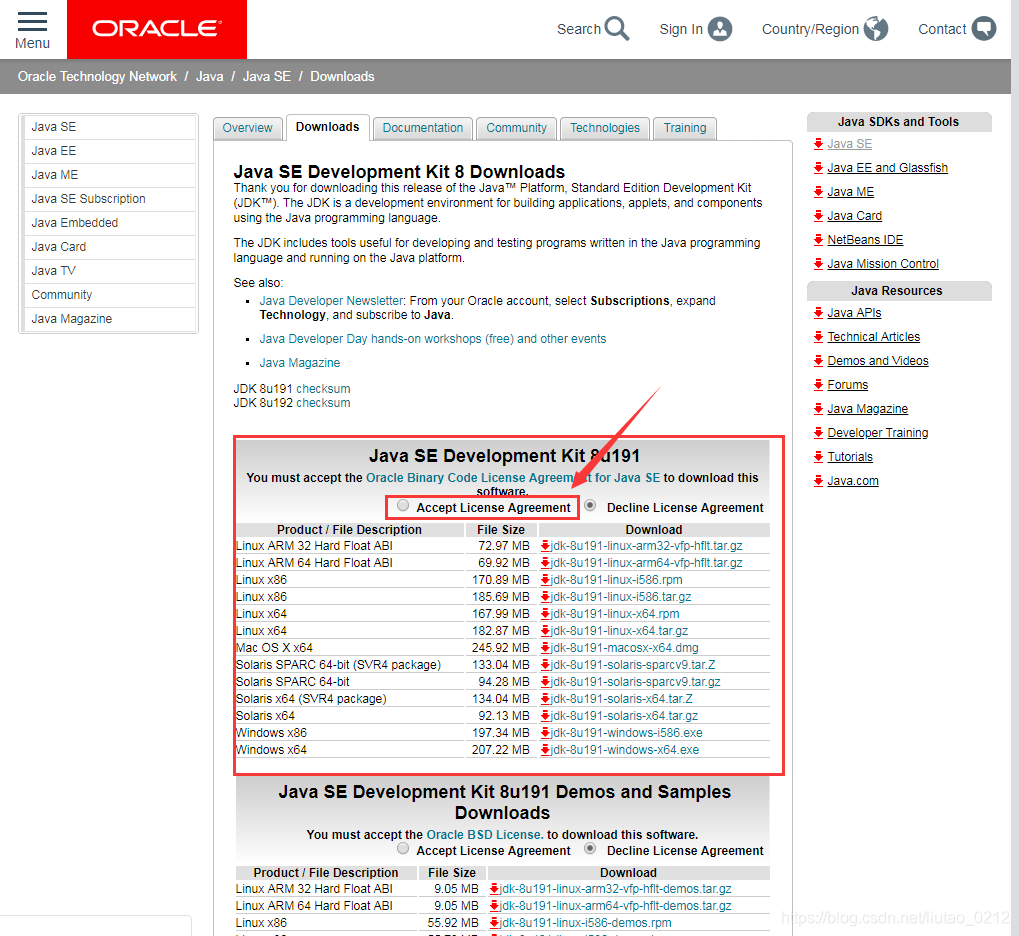Open the Training tab
This screenshot has width=1019, height=936.
point(685,128)
